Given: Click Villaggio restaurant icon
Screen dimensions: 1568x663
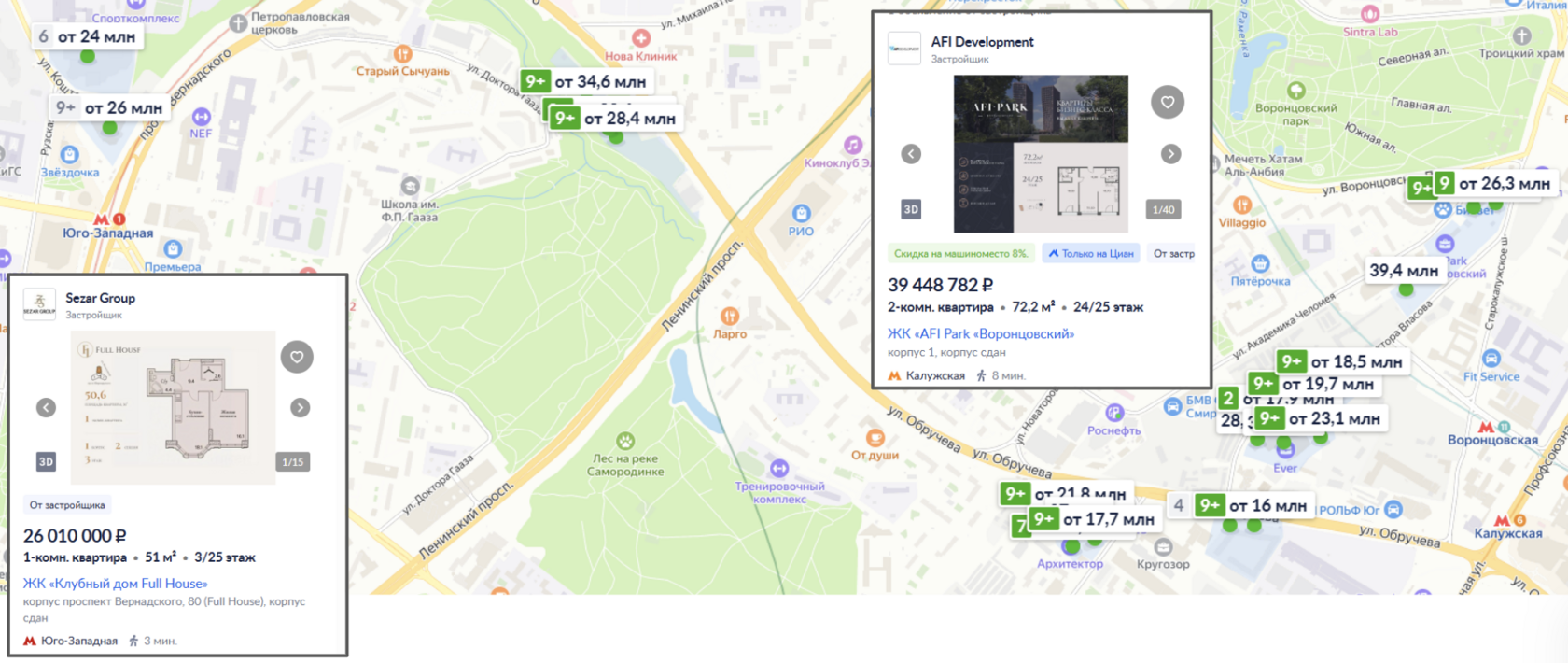Looking at the screenshot, I should (1242, 205).
